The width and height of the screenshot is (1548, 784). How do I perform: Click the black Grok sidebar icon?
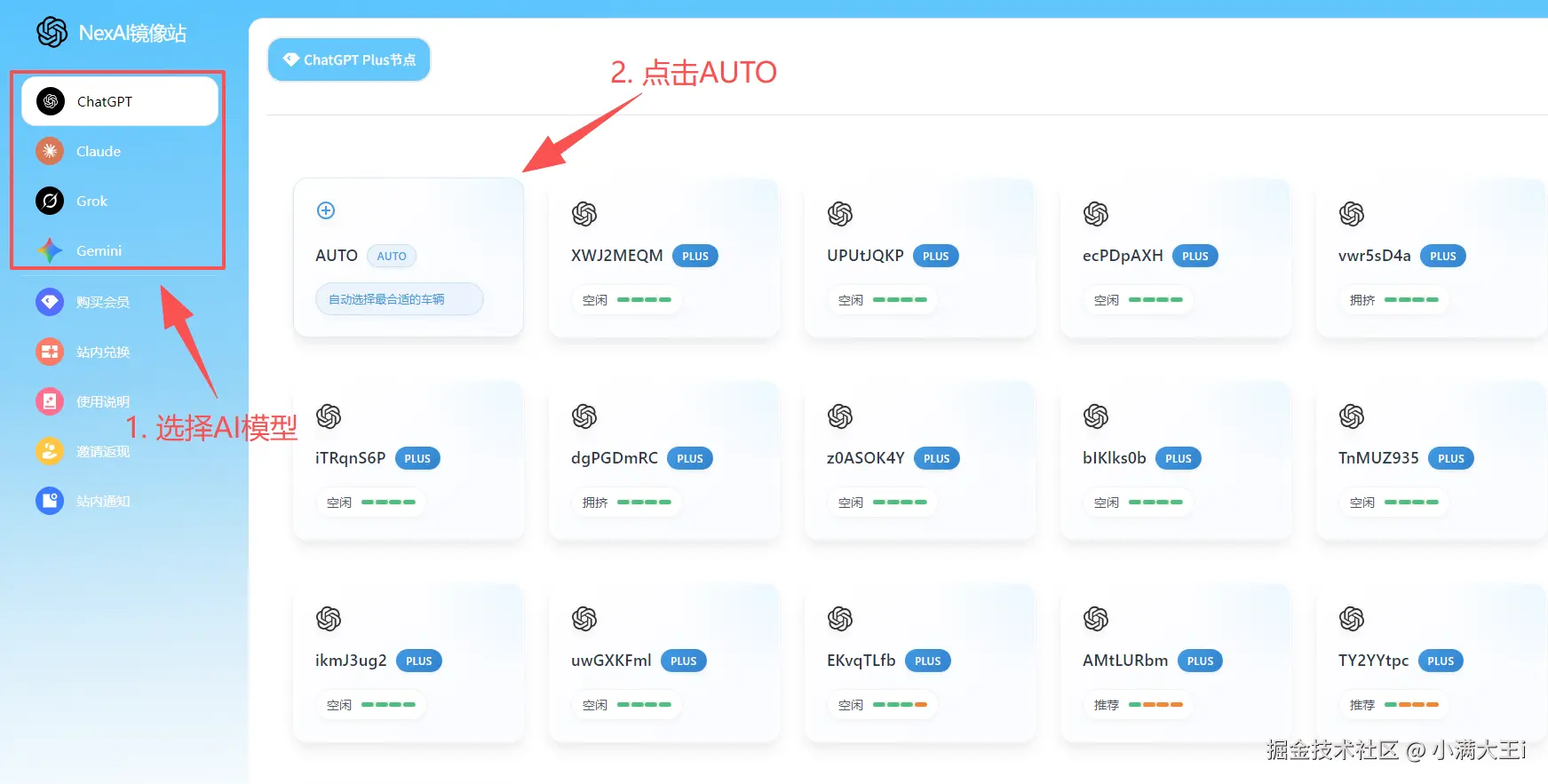(x=50, y=201)
